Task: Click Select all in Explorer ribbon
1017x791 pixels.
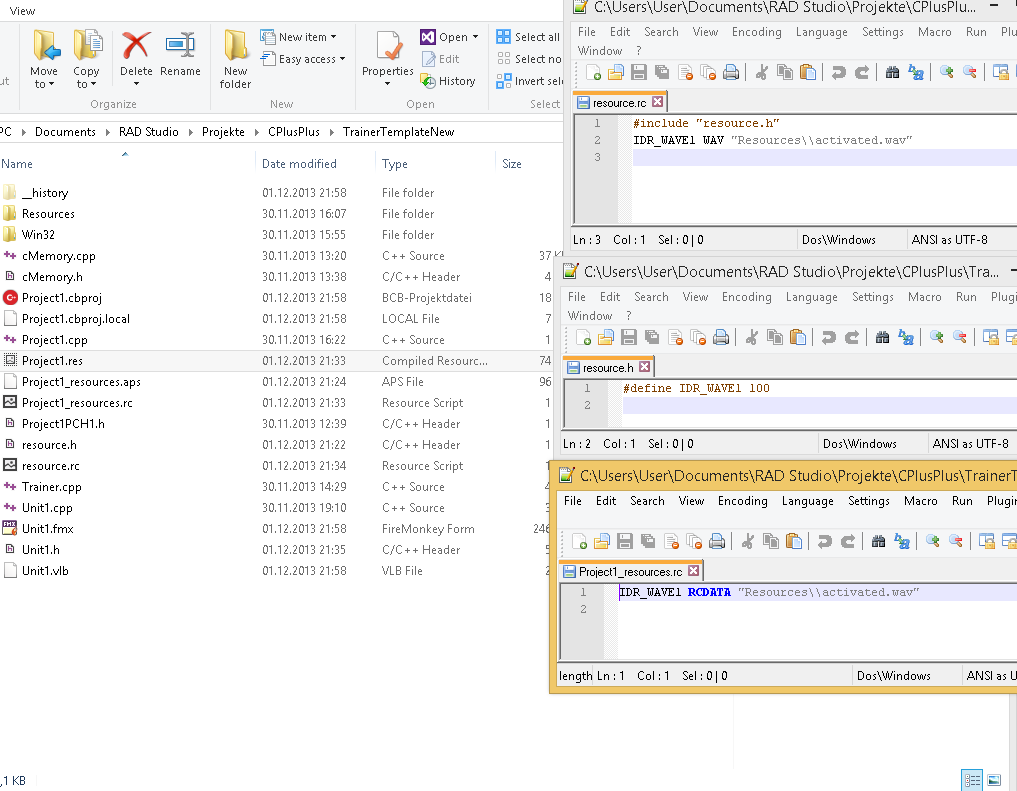Action: [529, 37]
